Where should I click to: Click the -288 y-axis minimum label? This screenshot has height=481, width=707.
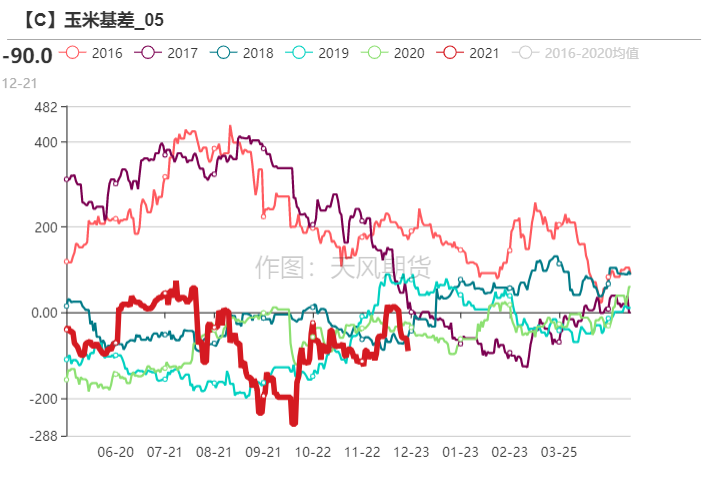pyautogui.click(x=44, y=436)
